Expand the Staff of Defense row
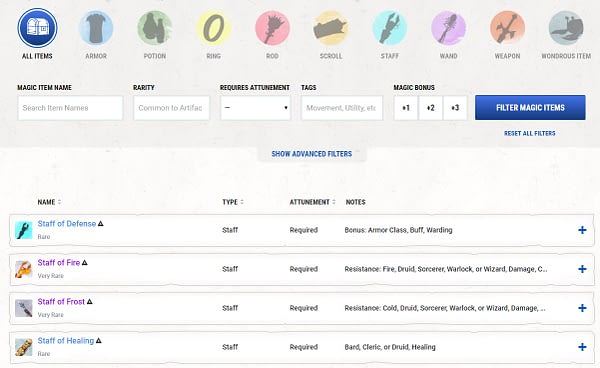 (582, 230)
